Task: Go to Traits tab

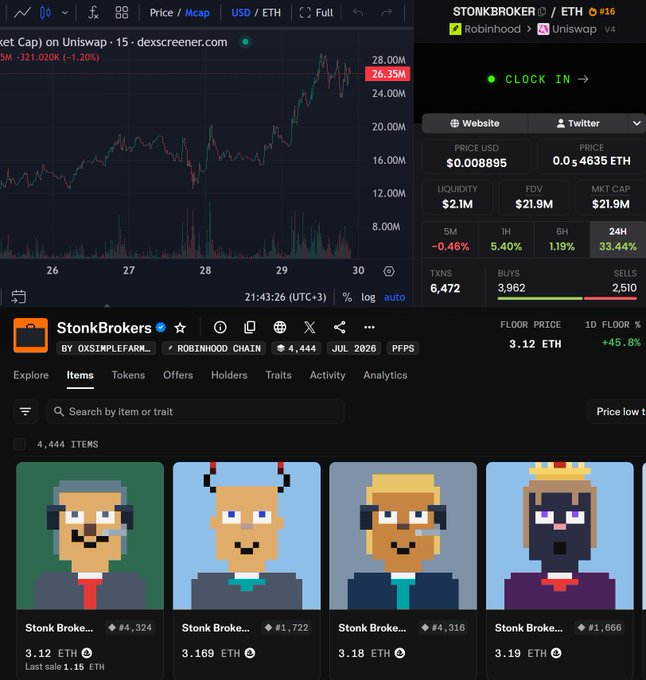Action: pos(278,375)
